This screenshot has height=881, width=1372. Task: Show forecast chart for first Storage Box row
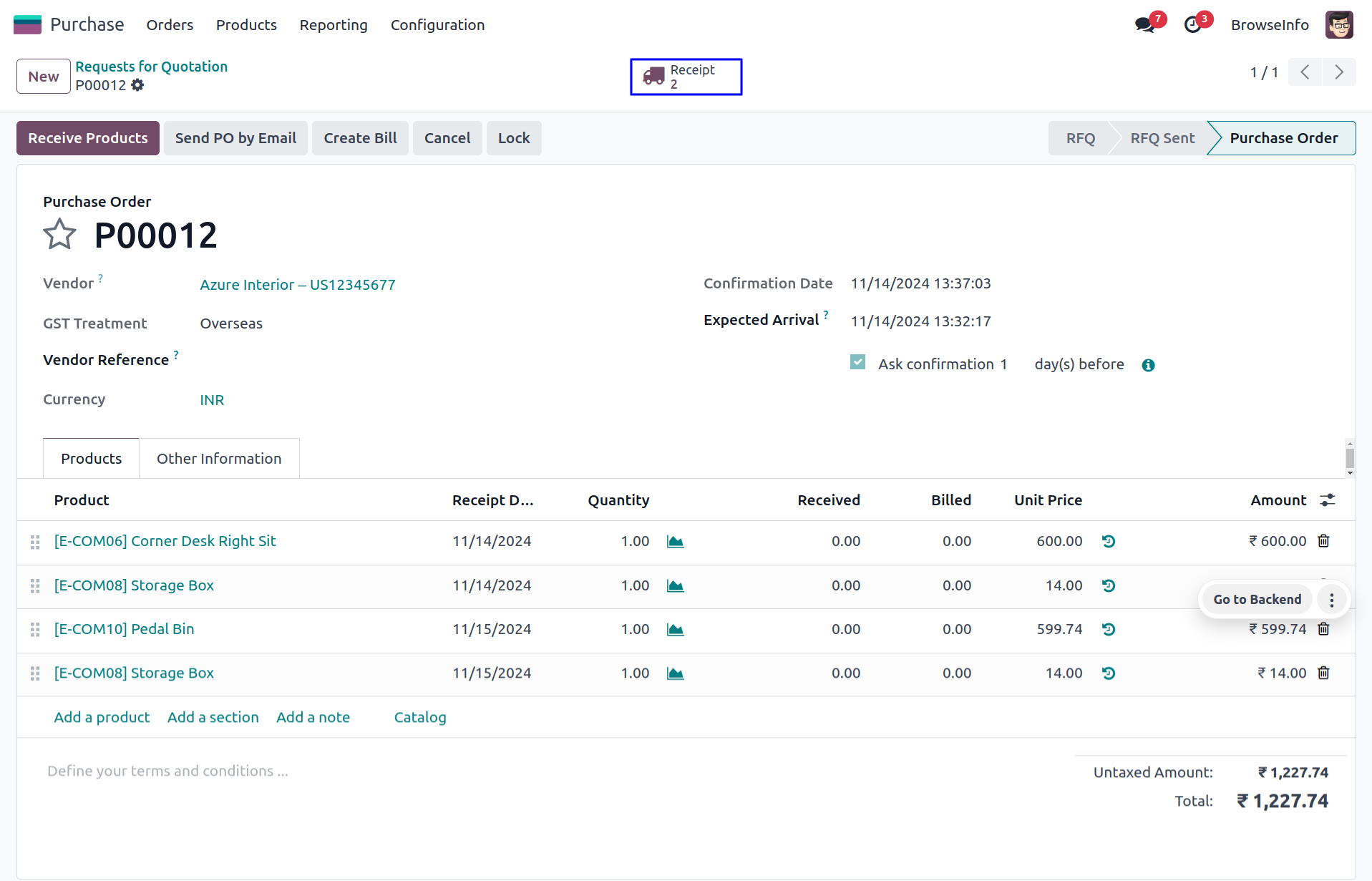pos(675,586)
